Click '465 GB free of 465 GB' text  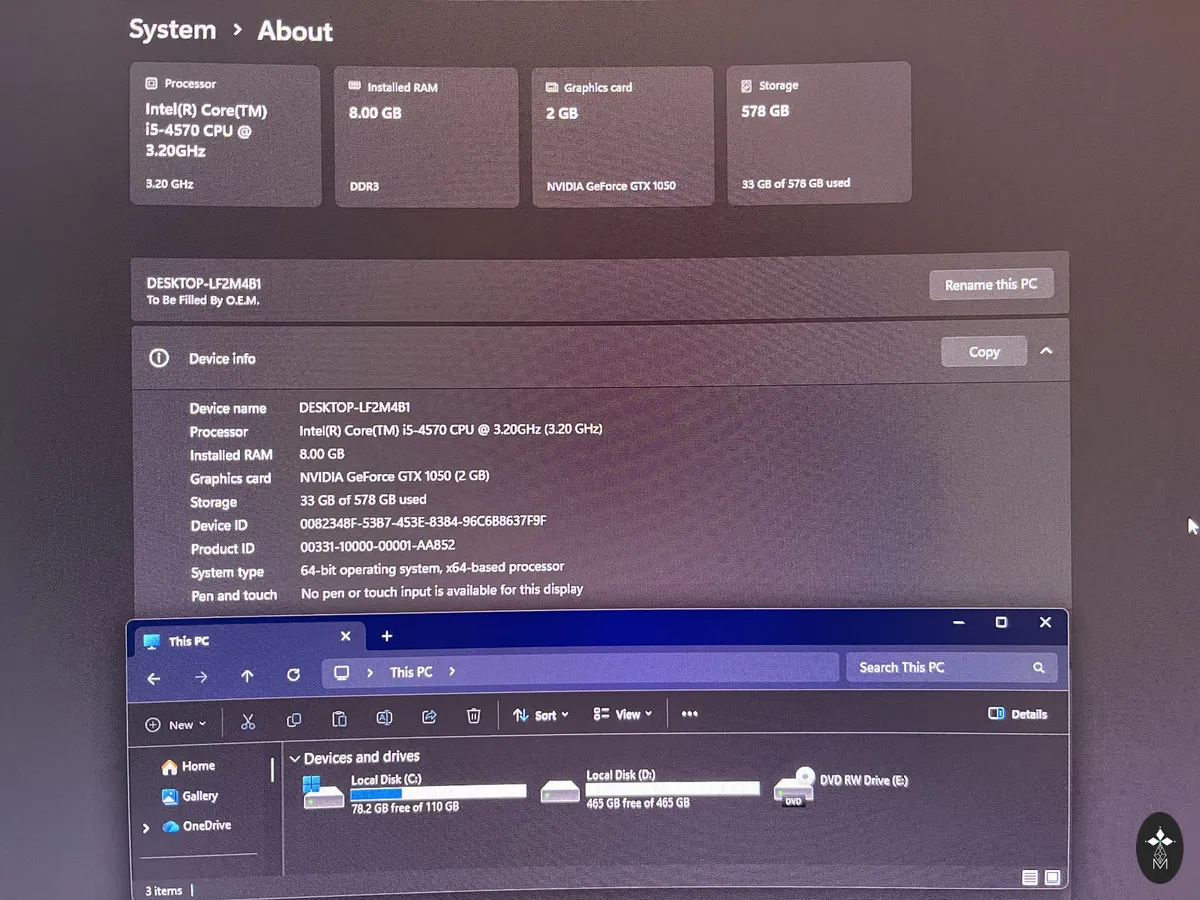point(637,803)
